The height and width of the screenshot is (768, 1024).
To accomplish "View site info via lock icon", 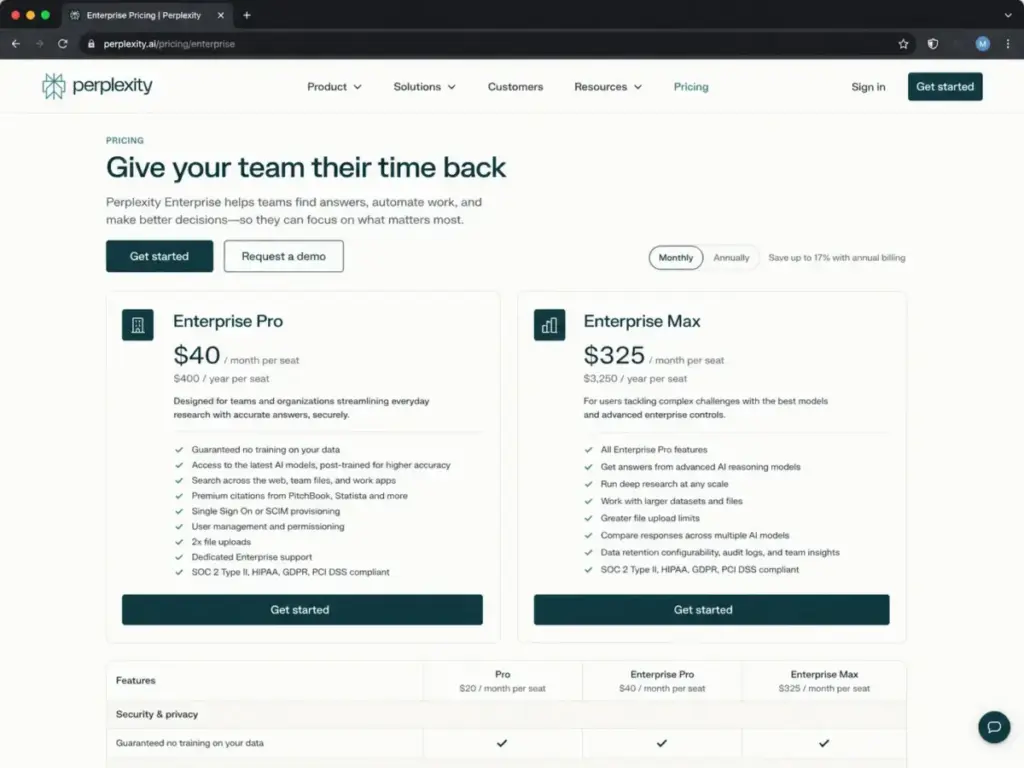I will [x=91, y=44].
